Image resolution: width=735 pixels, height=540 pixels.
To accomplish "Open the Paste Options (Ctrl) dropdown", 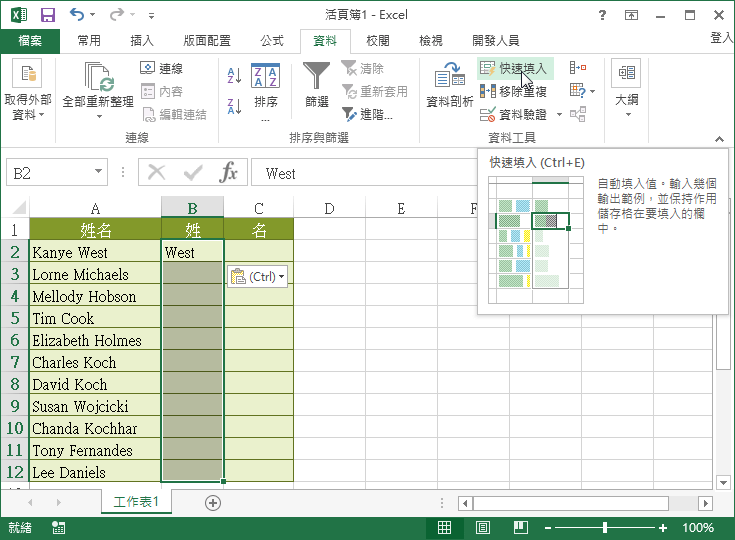I will (x=258, y=277).
